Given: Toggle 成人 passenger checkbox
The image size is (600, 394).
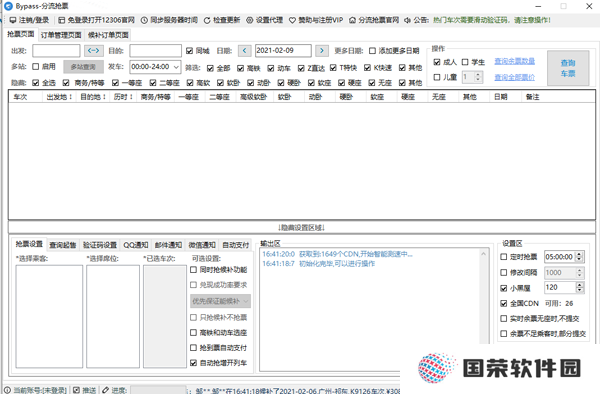Looking at the screenshot, I should click(x=437, y=62).
